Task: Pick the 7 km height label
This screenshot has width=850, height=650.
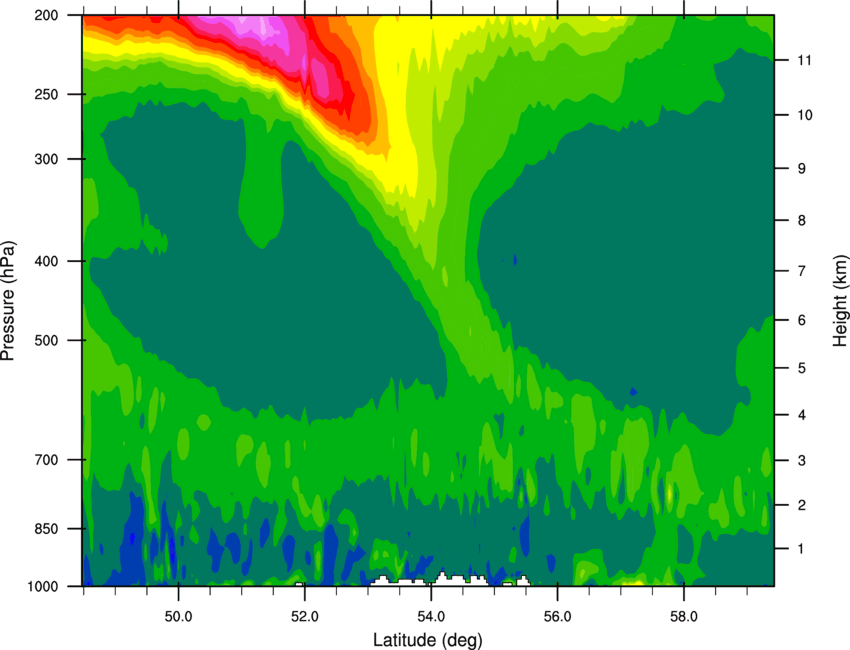Action: [802, 270]
